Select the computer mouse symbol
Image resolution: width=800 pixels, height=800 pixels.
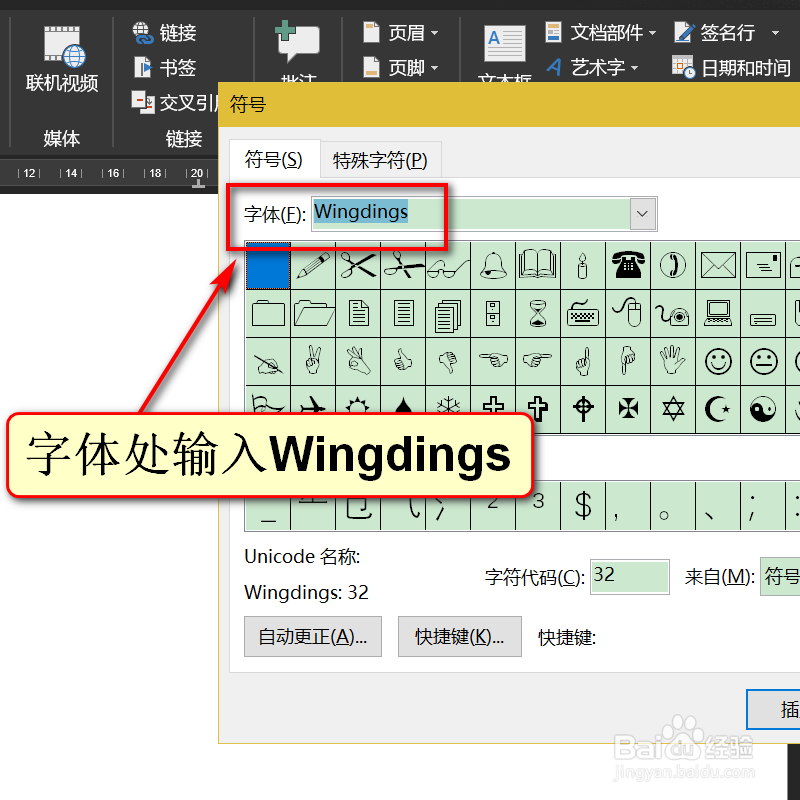[x=628, y=312]
